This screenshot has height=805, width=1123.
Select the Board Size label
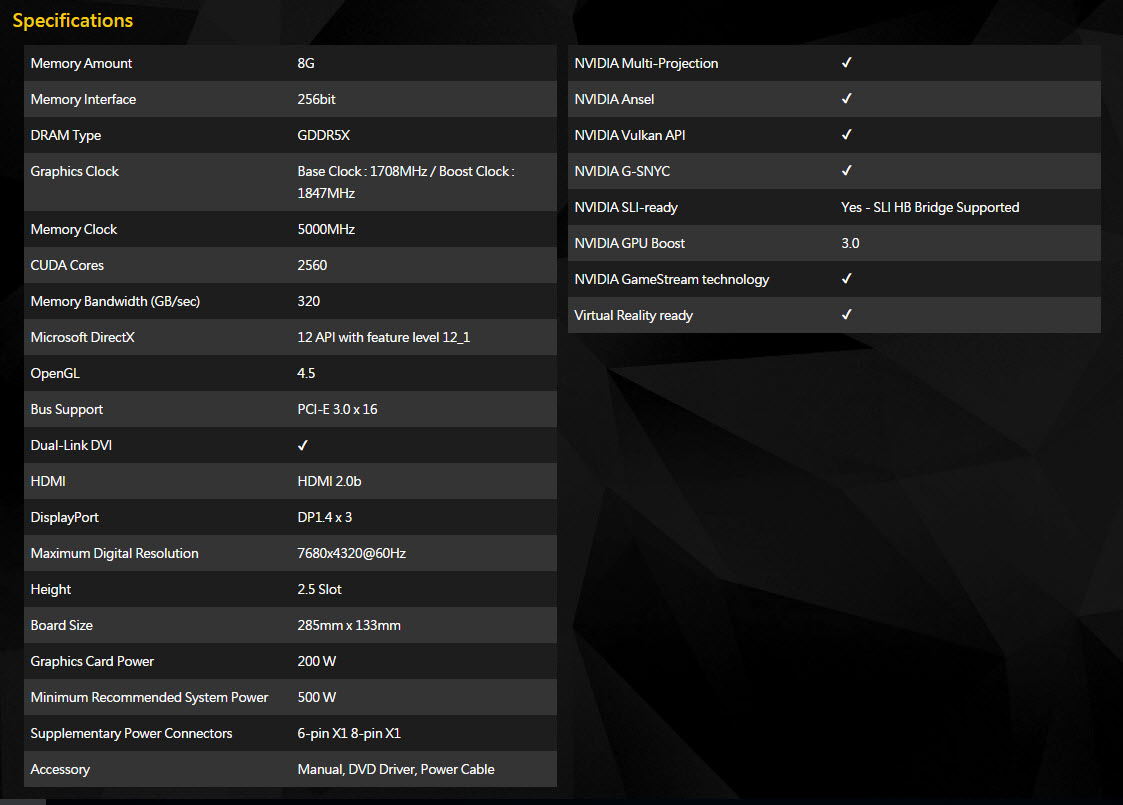[62, 625]
